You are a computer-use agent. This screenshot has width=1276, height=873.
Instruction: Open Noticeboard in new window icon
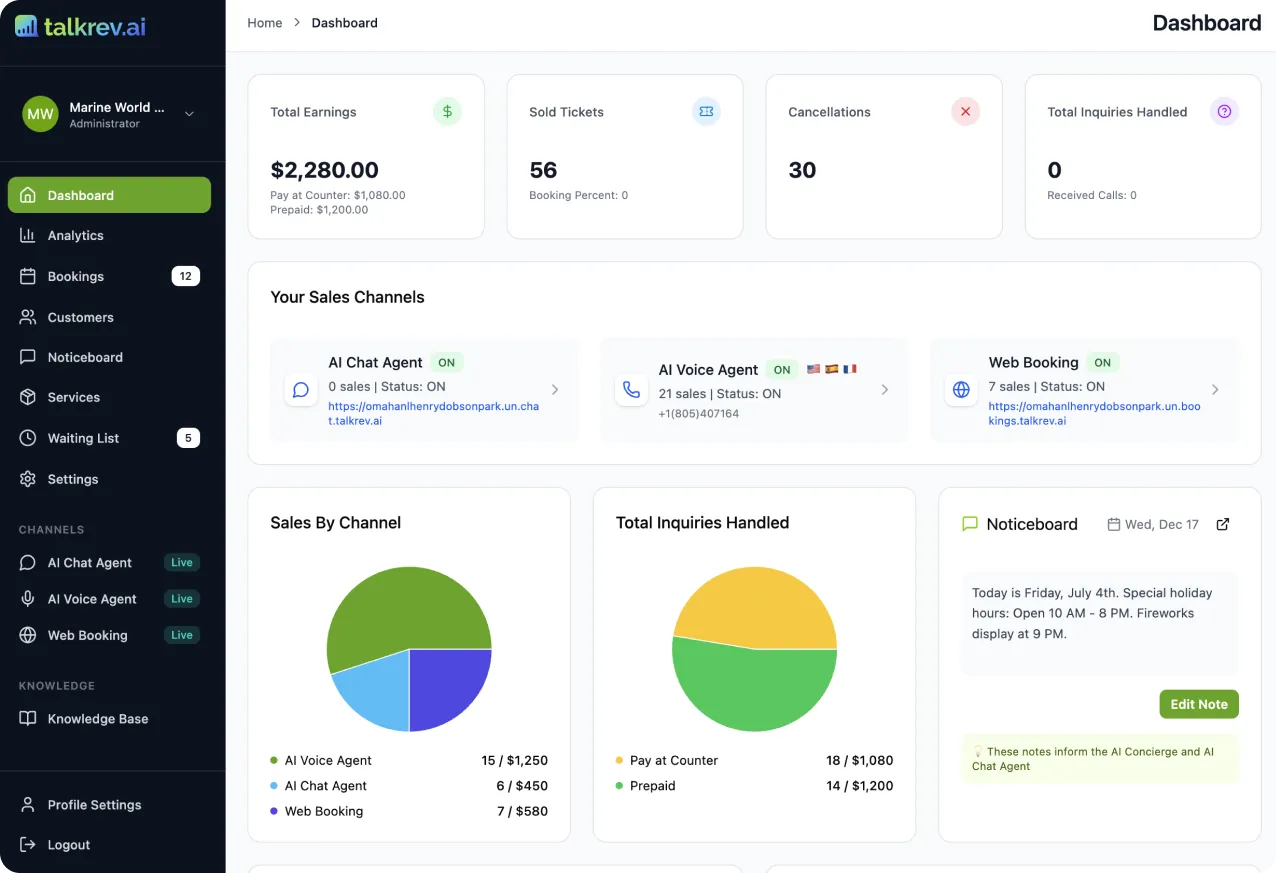click(1223, 524)
